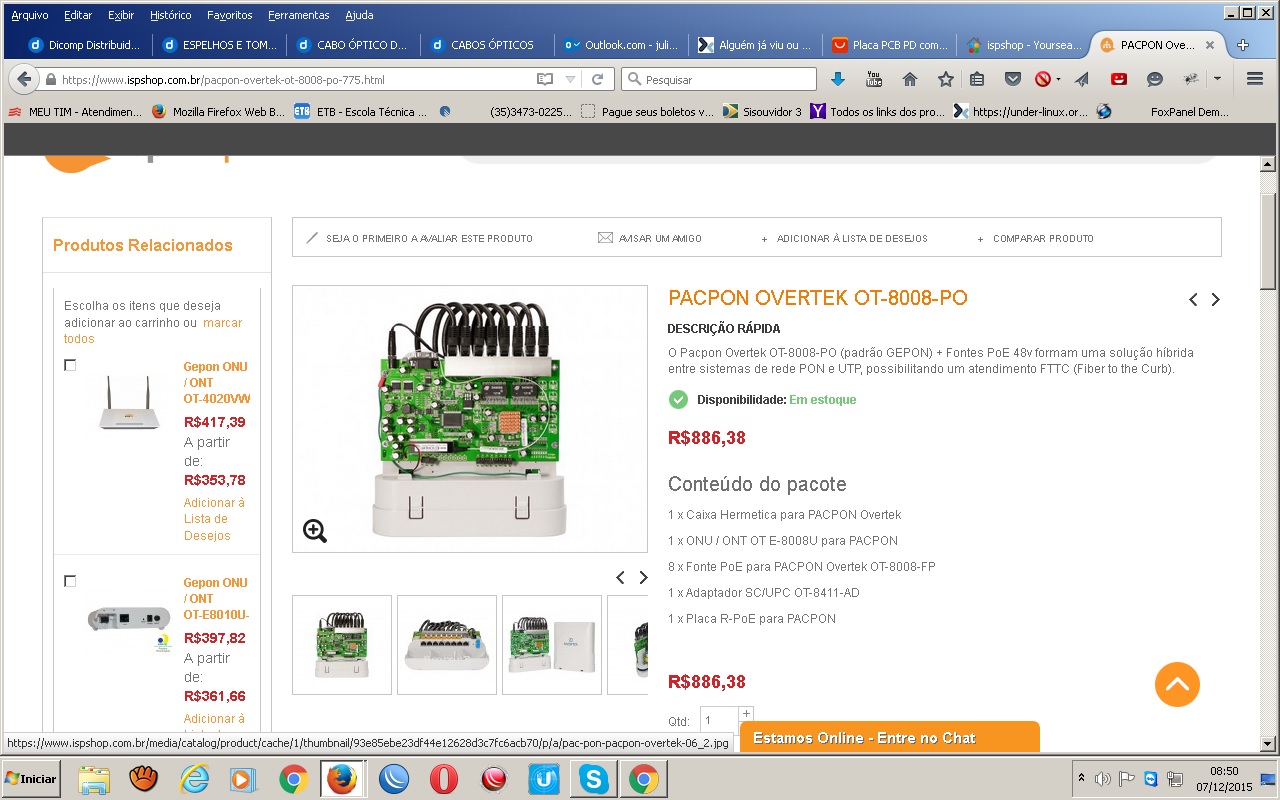Select the second product thumbnail image
Viewport: 1280px width, 800px height.
(x=447, y=645)
